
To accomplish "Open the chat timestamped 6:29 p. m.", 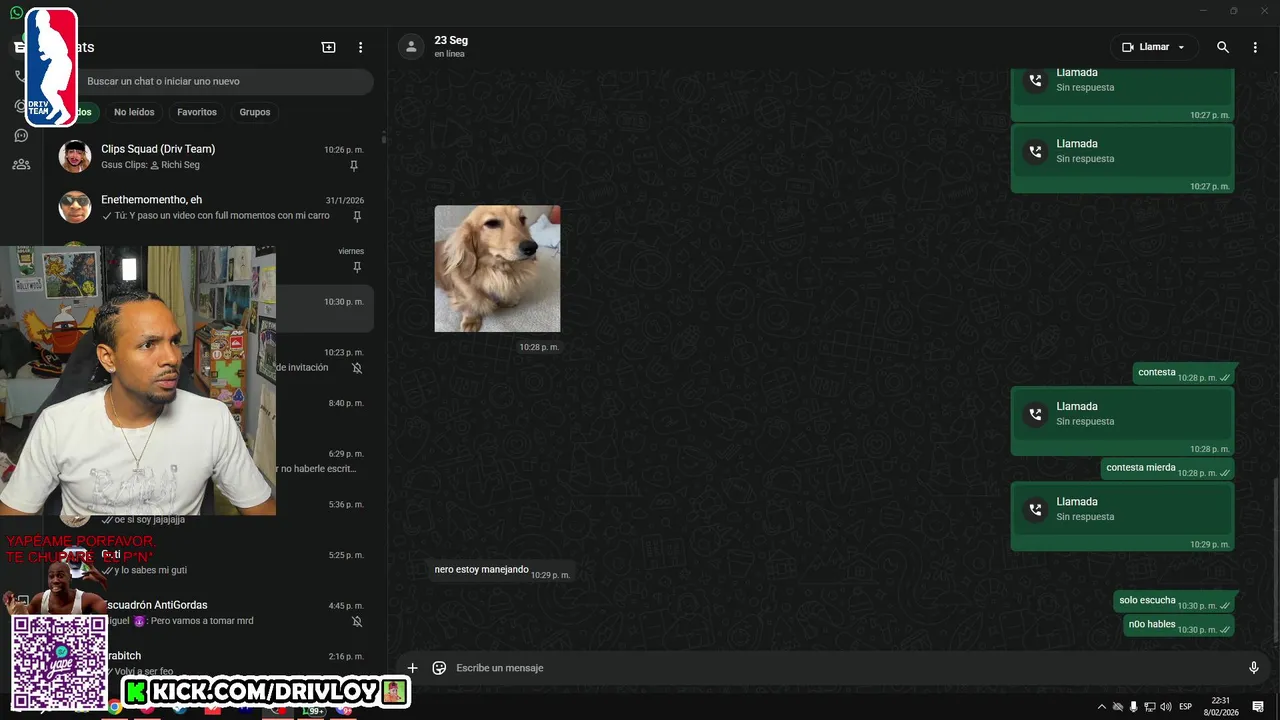I will click(325, 461).
